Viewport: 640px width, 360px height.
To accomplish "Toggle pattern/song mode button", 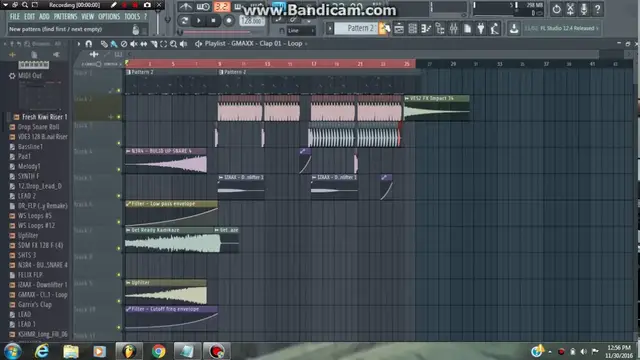I will (x=184, y=20).
